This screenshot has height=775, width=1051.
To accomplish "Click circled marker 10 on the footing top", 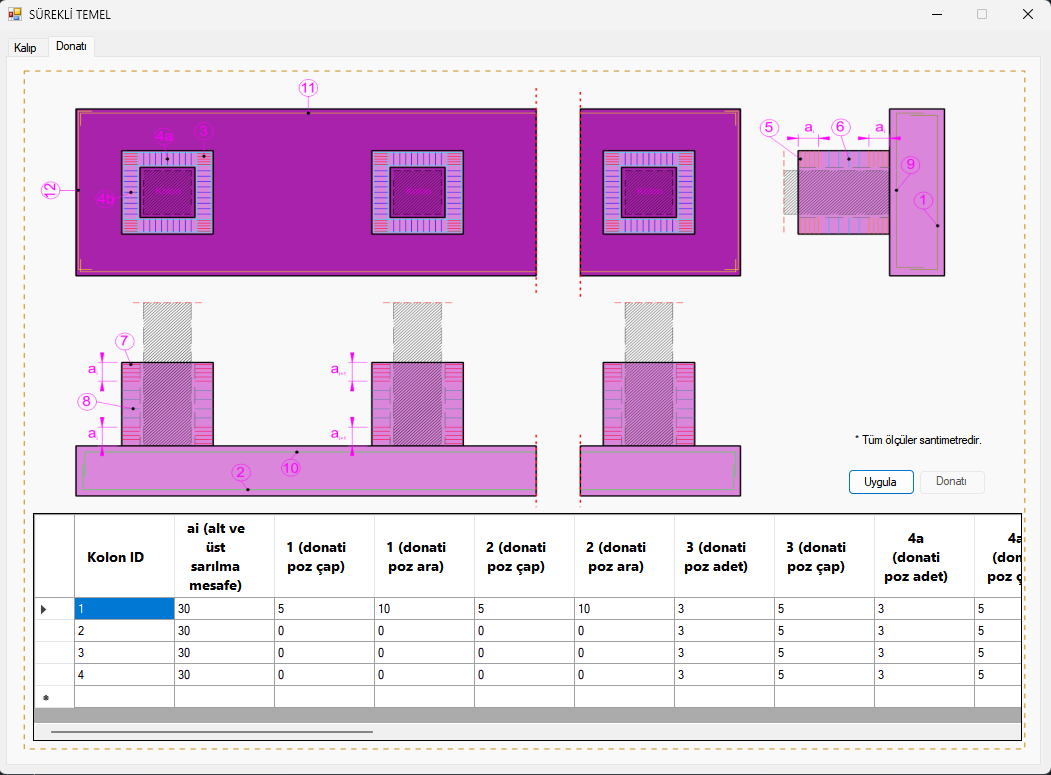I will [x=290, y=467].
